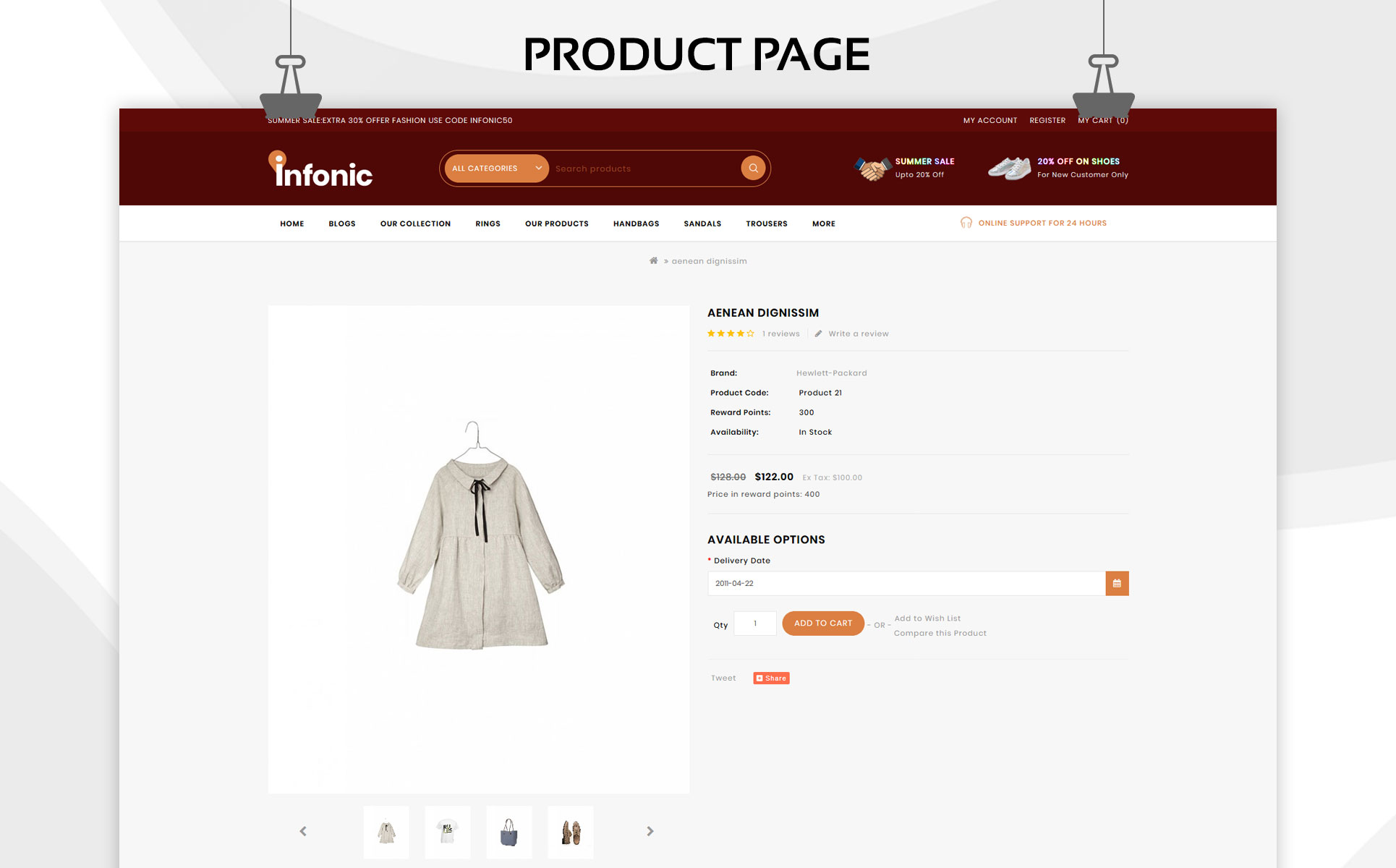Click the 'Product 21' code value
The image size is (1396, 868).
(x=820, y=393)
